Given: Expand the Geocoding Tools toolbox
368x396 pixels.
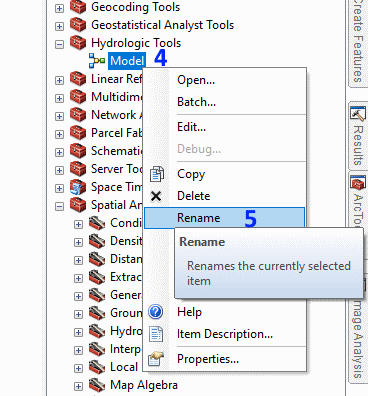Looking at the screenshot, I should click(x=59, y=8).
